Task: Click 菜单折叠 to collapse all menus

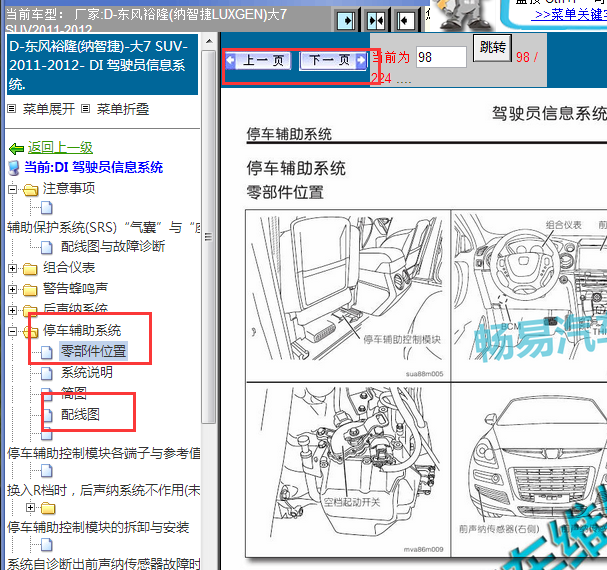Action: point(122,109)
